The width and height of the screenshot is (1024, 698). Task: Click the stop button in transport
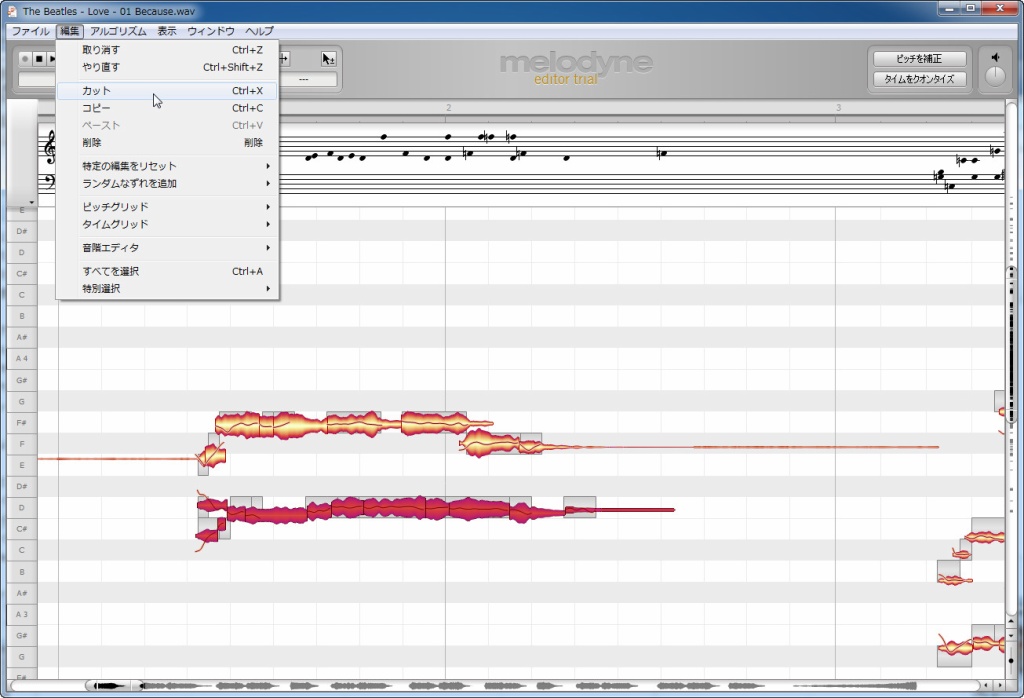pos(39,59)
